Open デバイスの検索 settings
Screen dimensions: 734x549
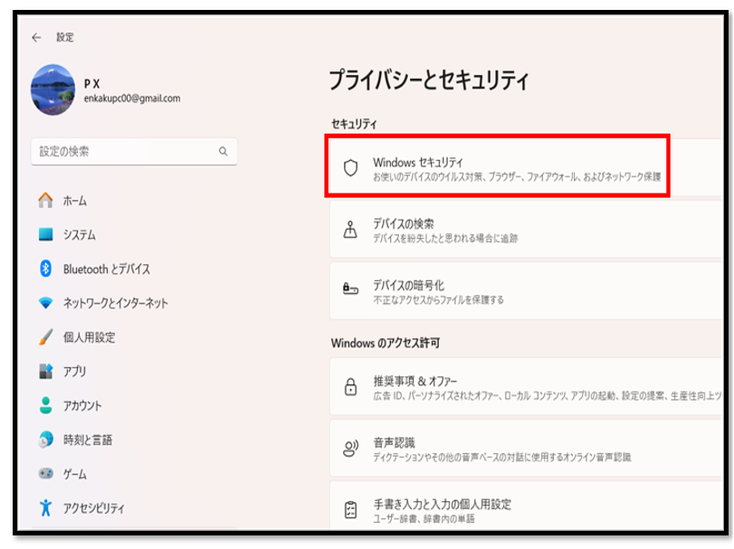coord(527,229)
